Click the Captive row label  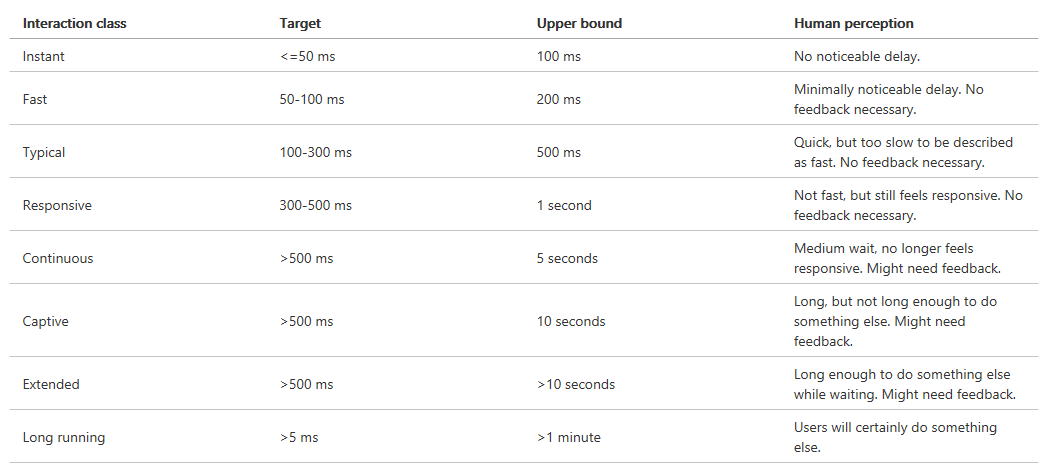click(x=46, y=321)
